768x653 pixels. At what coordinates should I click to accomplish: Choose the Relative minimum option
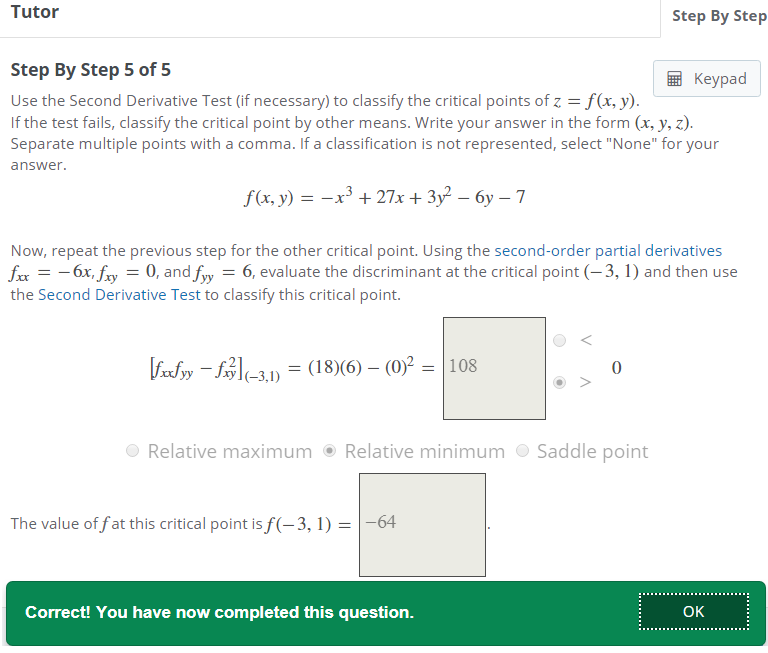coord(330,451)
